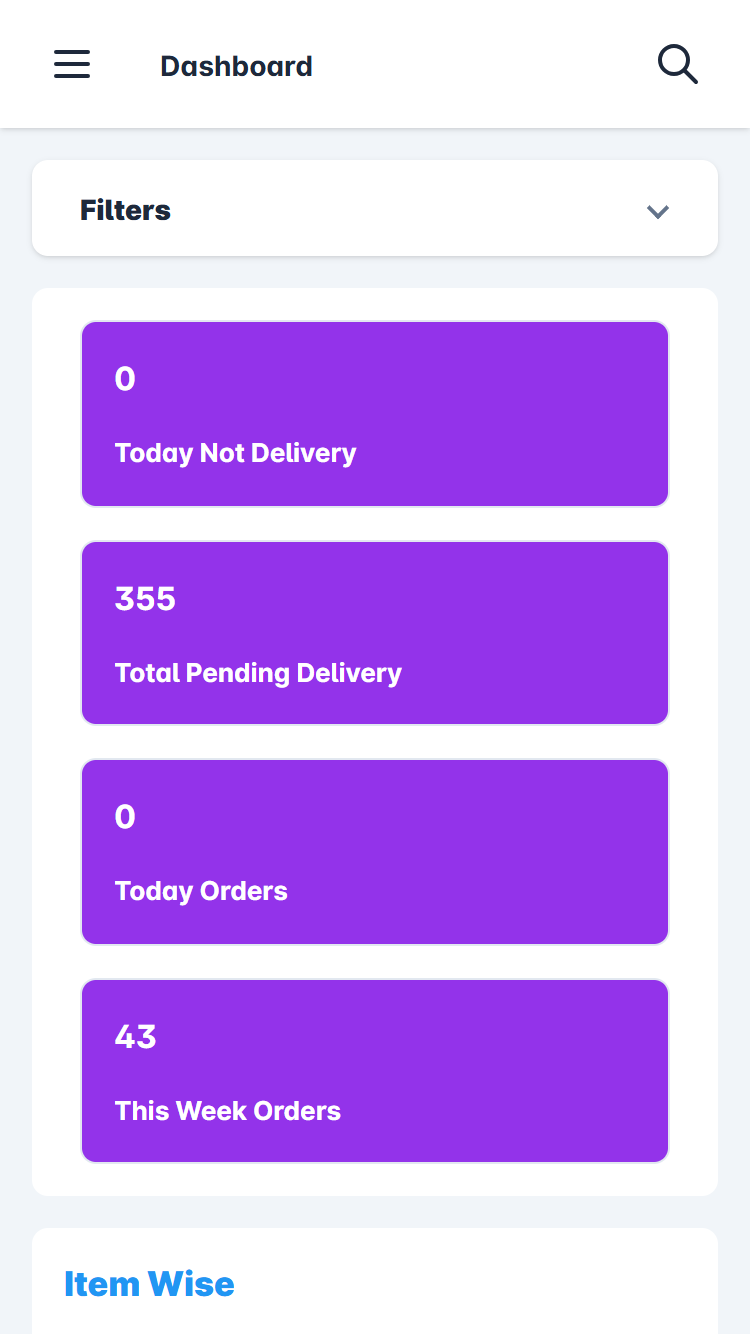Select the Dashboard title in header
The width and height of the screenshot is (750, 1334).
tap(236, 66)
